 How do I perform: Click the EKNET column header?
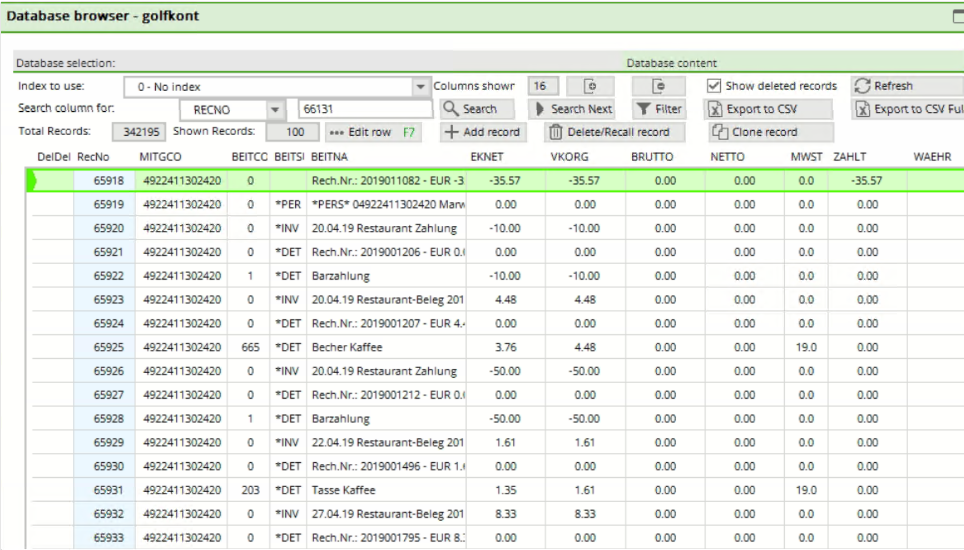(485, 157)
